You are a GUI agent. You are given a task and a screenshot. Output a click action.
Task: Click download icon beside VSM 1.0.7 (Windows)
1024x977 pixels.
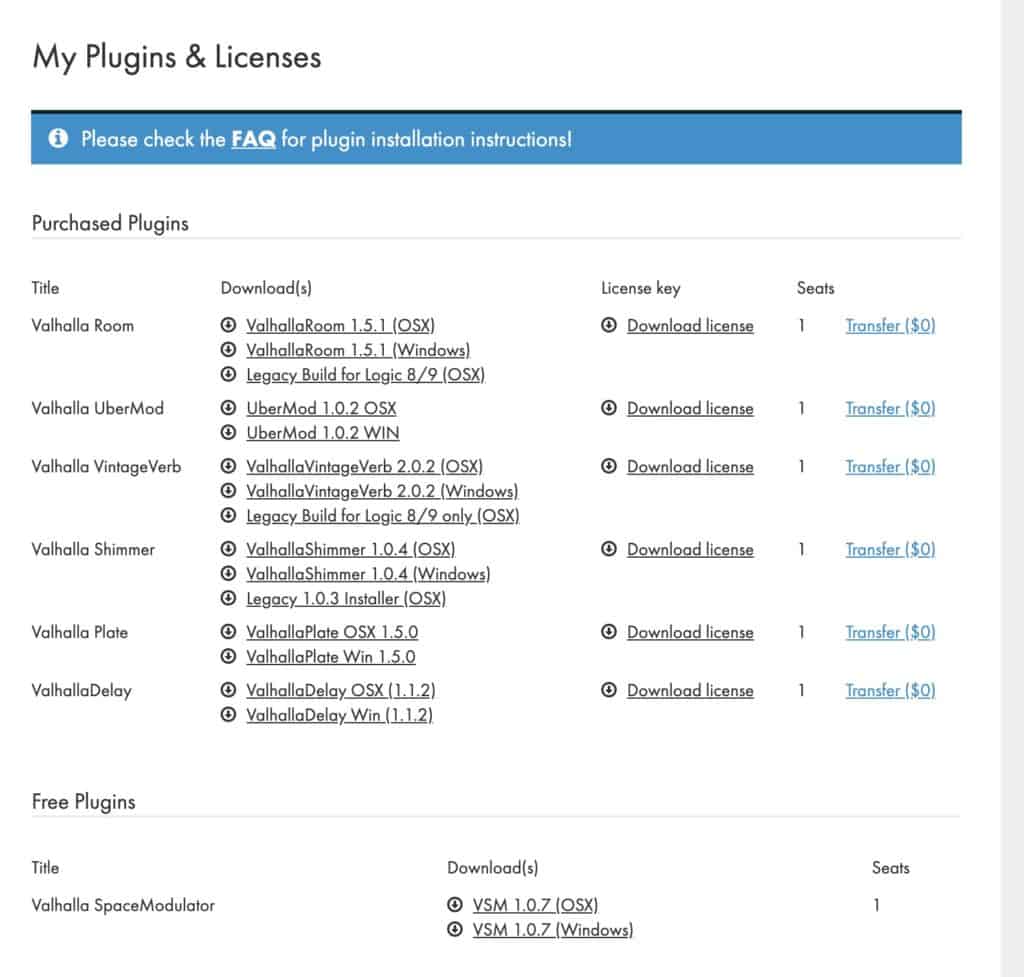pos(455,929)
